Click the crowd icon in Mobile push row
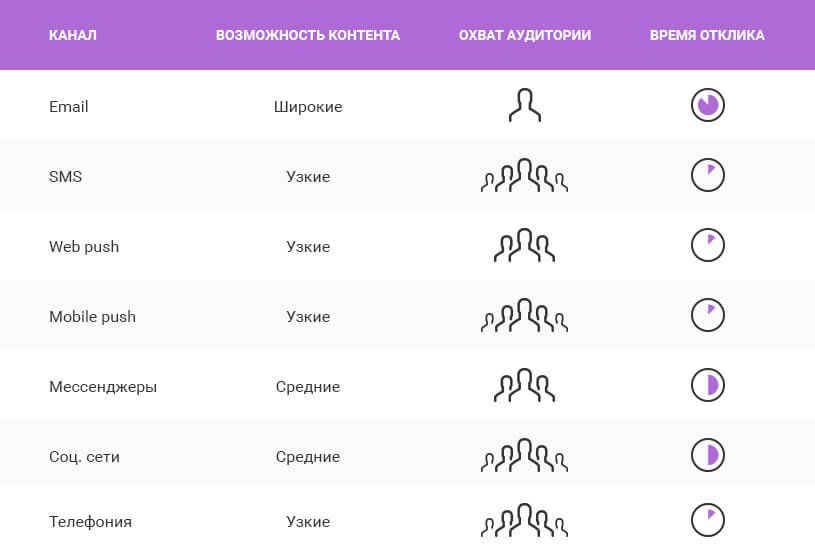 coord(524,315)
